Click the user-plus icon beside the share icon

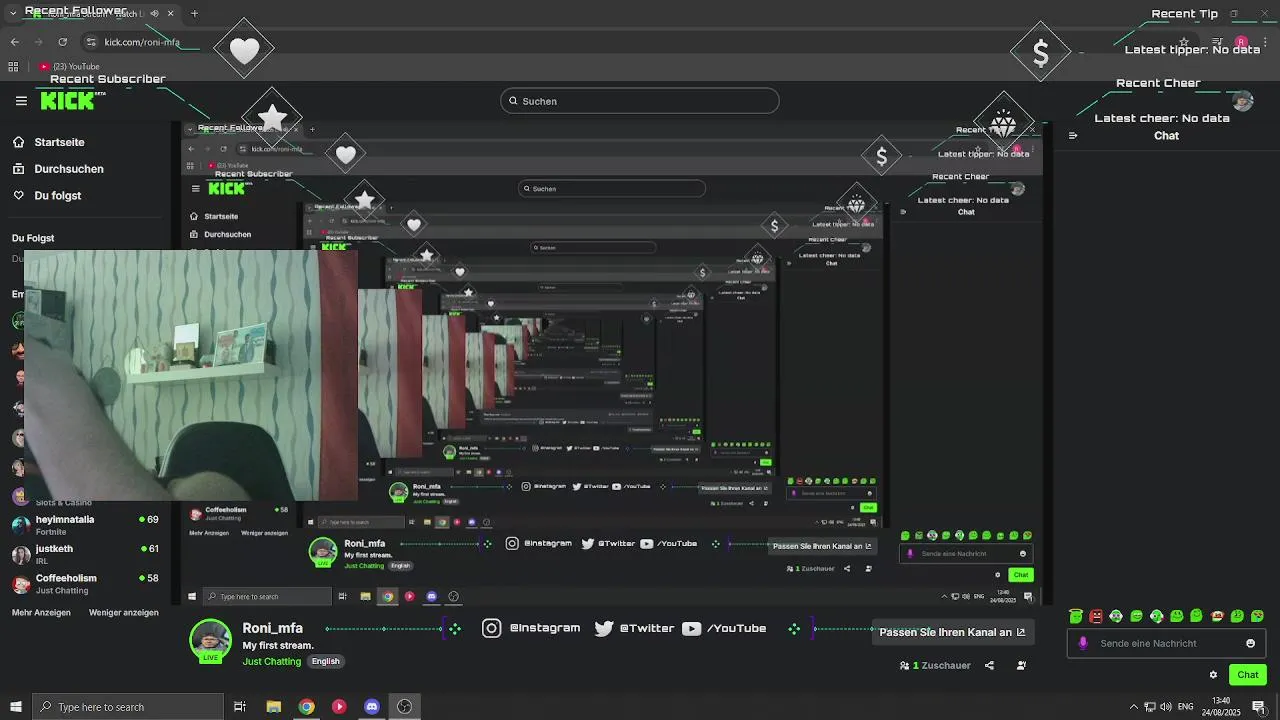coord(1021,665)
